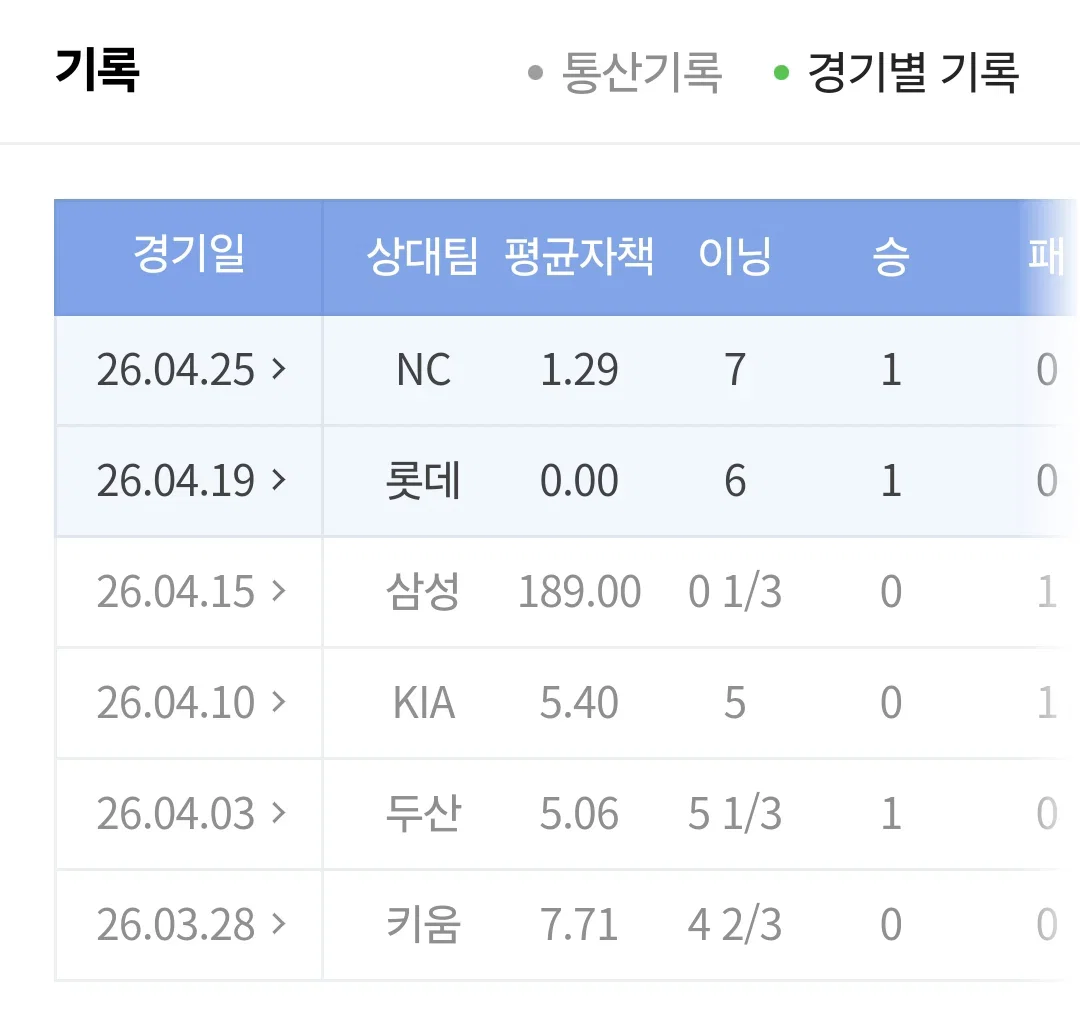Click the 승 column header
The height and width of the screenshot is (1029, 1080).
891,256
